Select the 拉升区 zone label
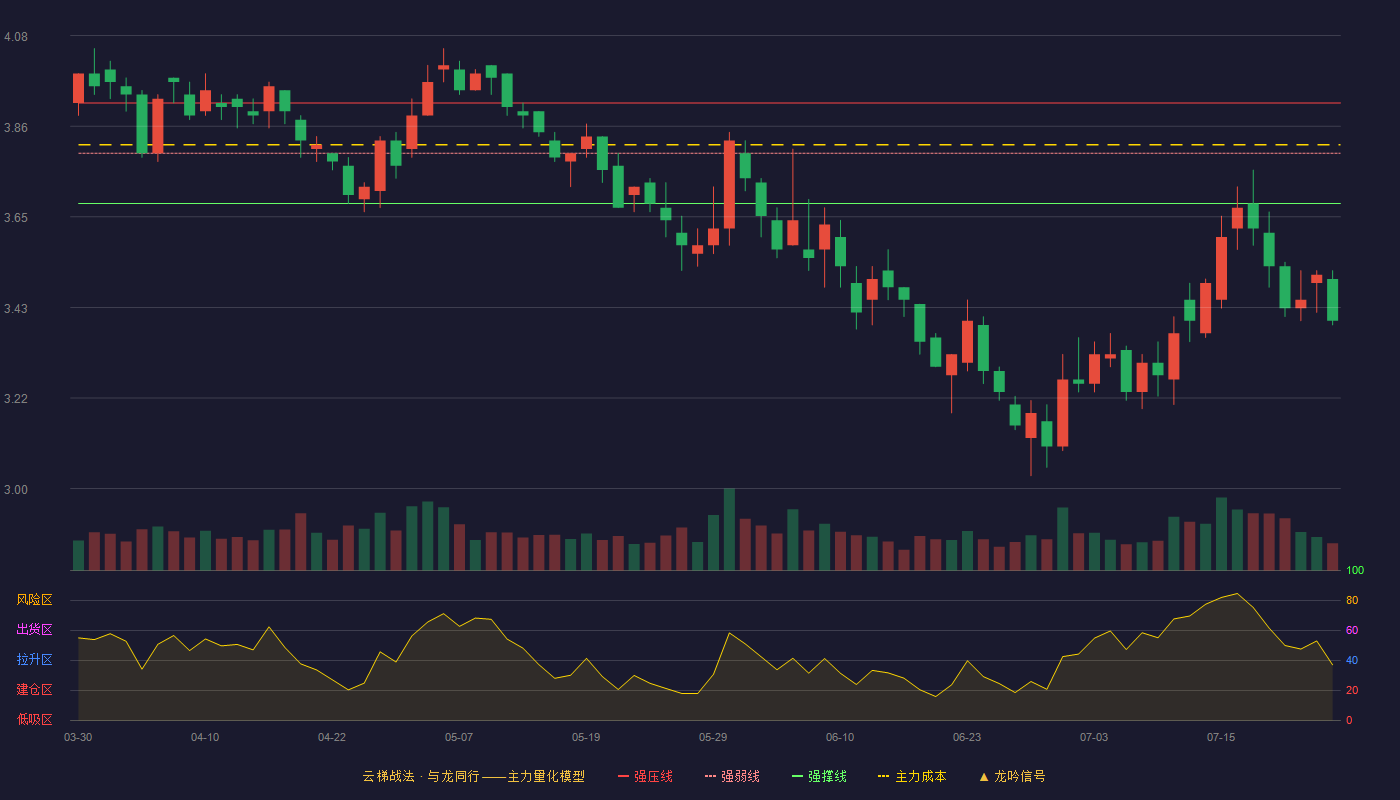The image size is (1400, 800). pyautogui.click(x=34, y=660)
